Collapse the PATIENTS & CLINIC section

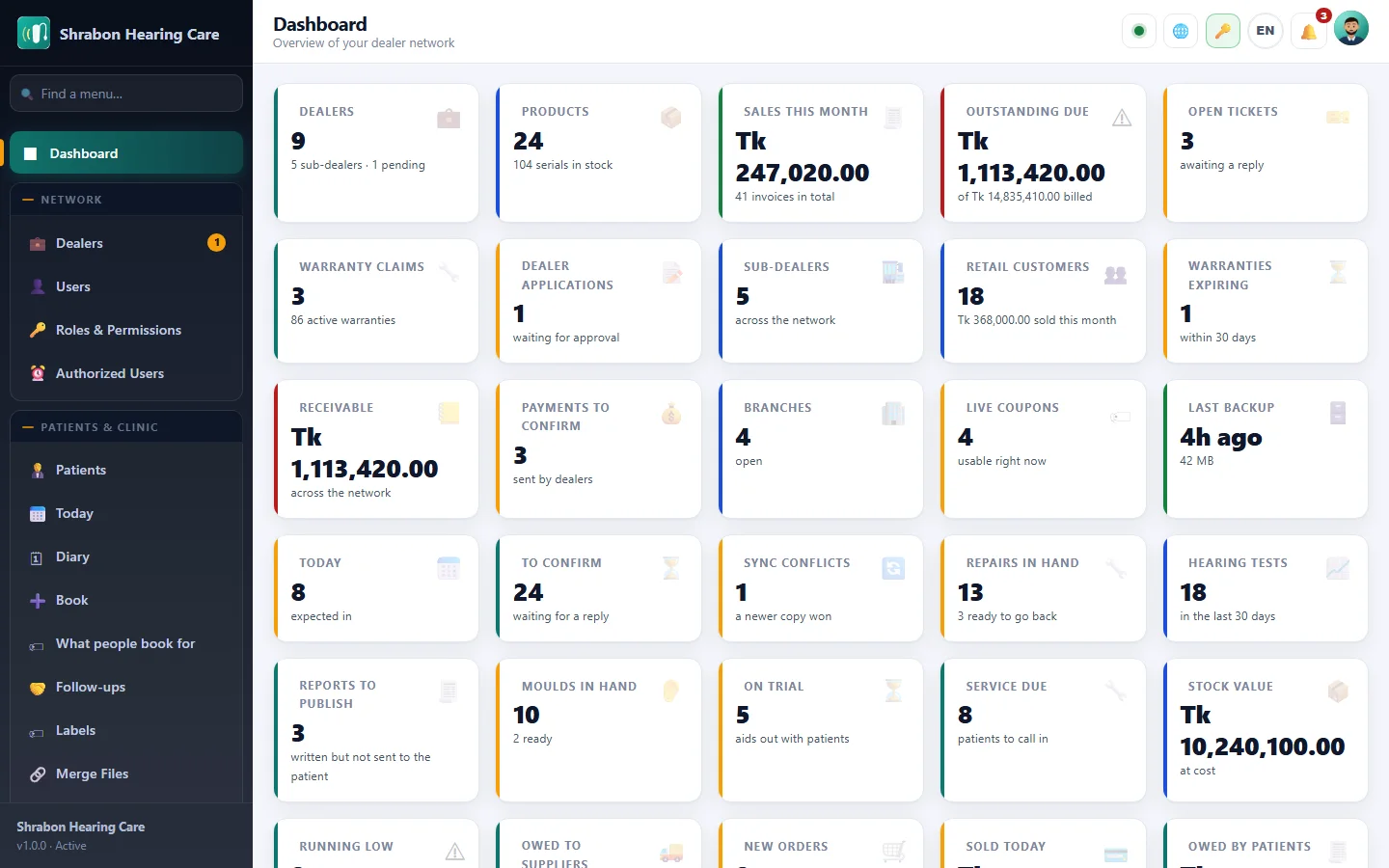126,427
